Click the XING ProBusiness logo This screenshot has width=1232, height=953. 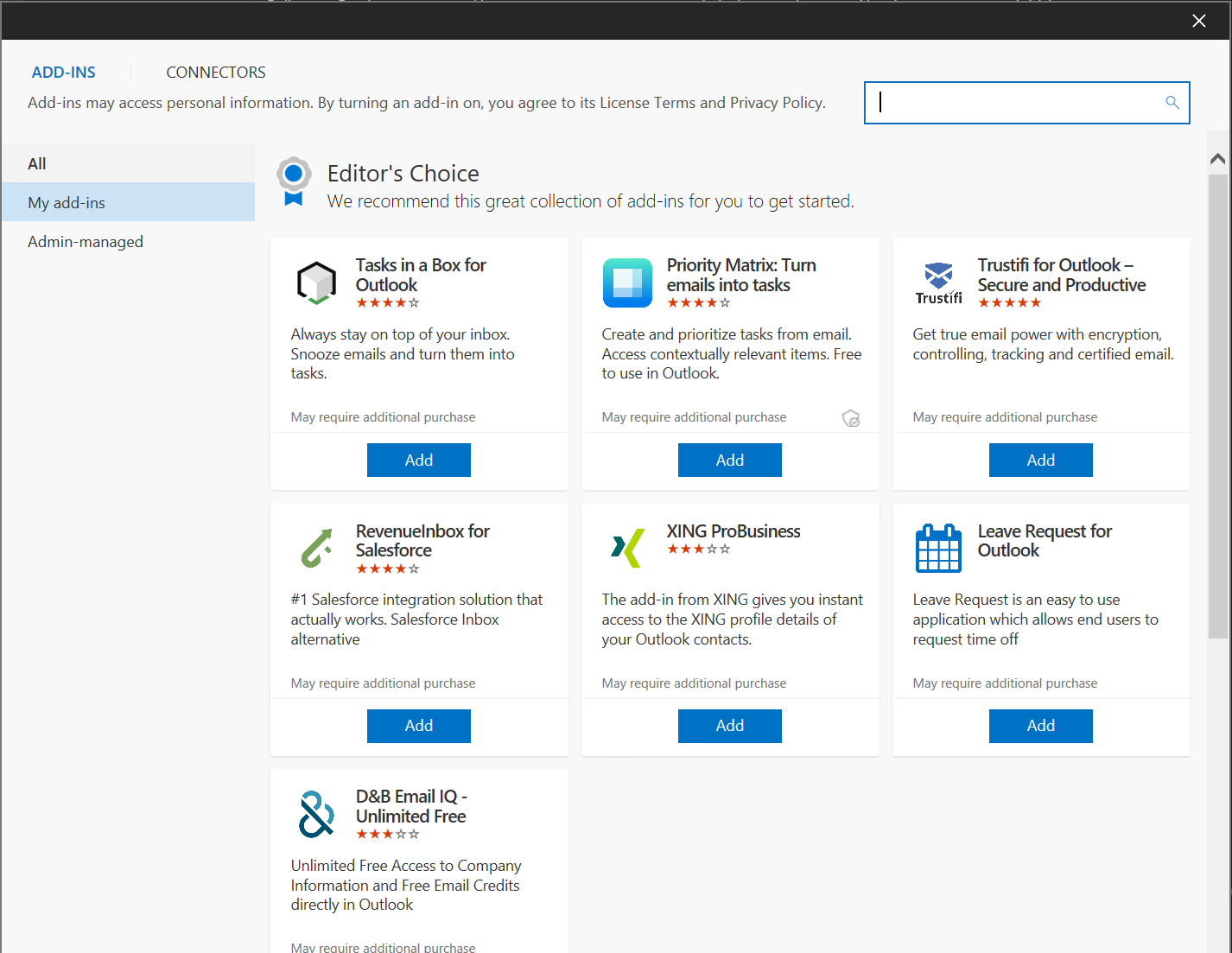(627, 548)
